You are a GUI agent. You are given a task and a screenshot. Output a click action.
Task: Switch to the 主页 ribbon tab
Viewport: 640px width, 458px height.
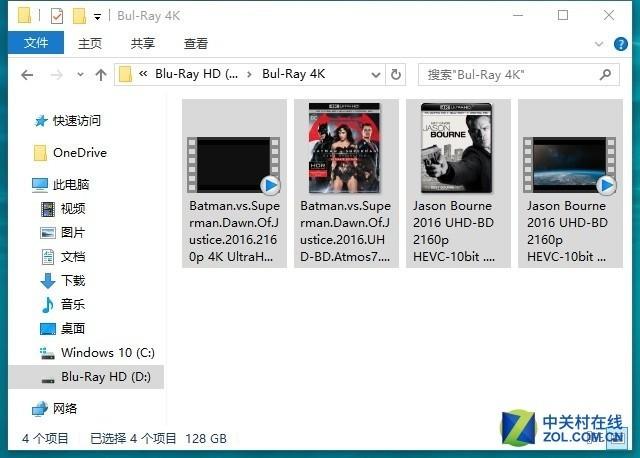click(90, 43)
